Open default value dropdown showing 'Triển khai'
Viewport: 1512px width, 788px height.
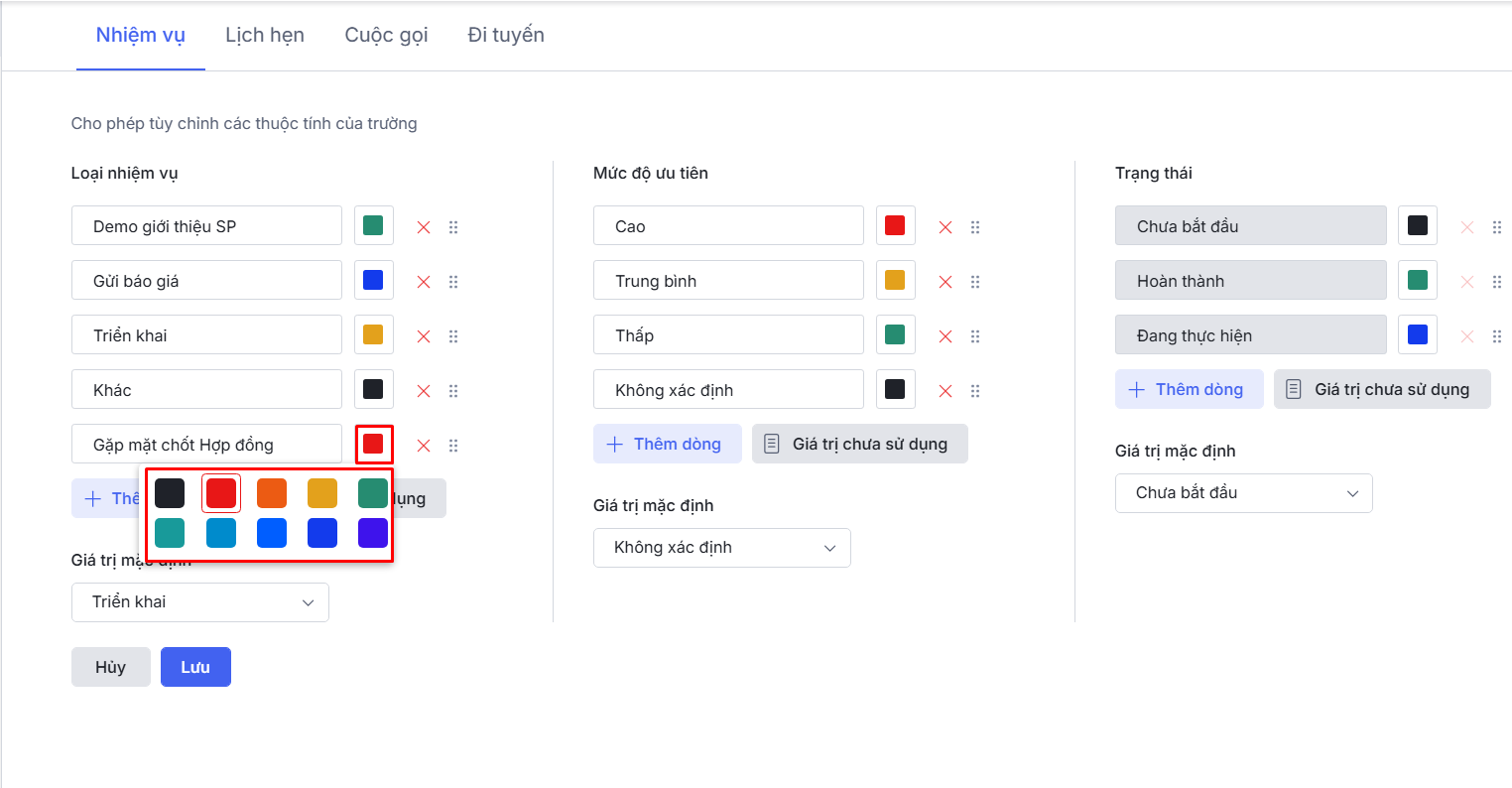(200, 602)
